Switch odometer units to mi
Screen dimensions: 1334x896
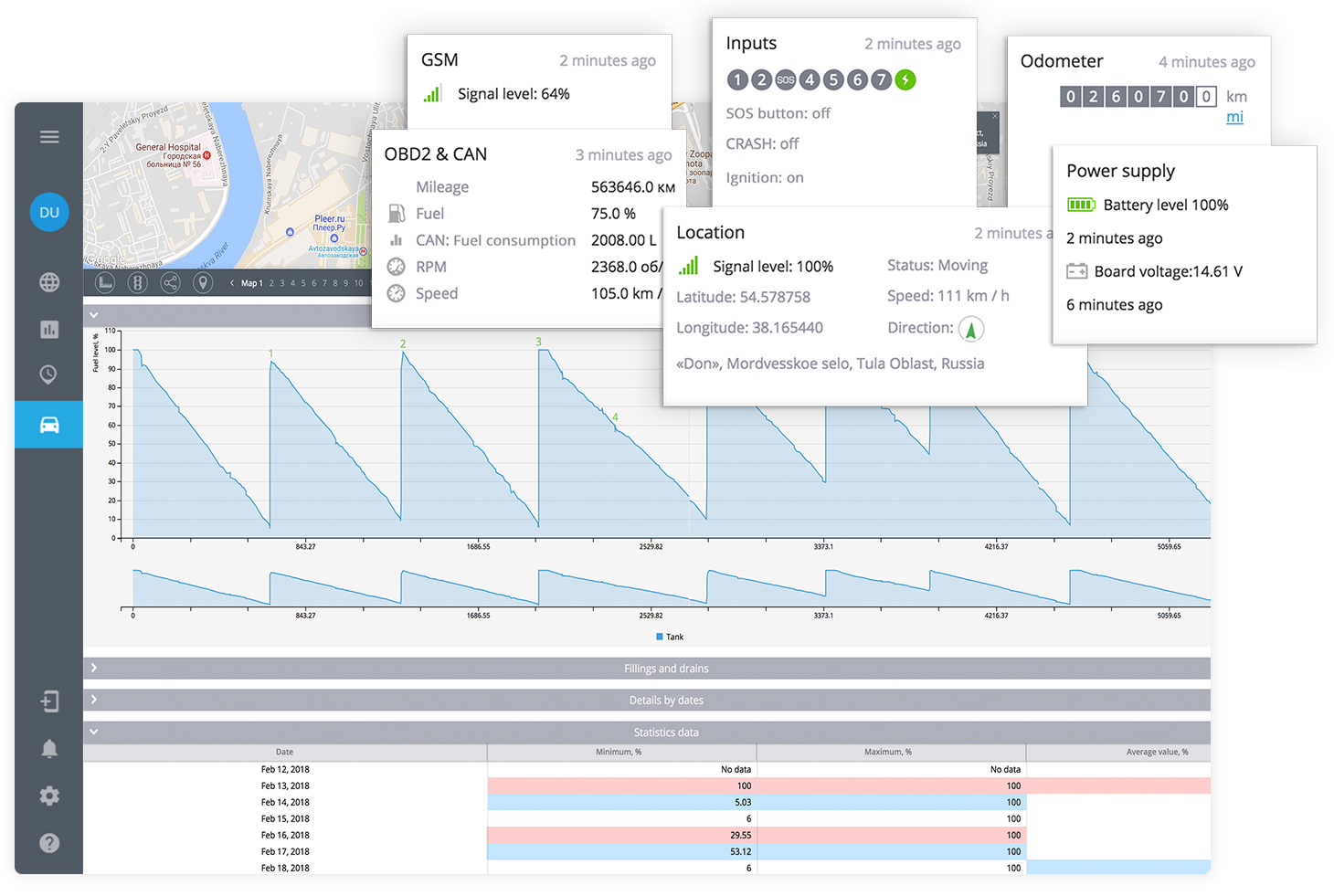pos(1234,117)
